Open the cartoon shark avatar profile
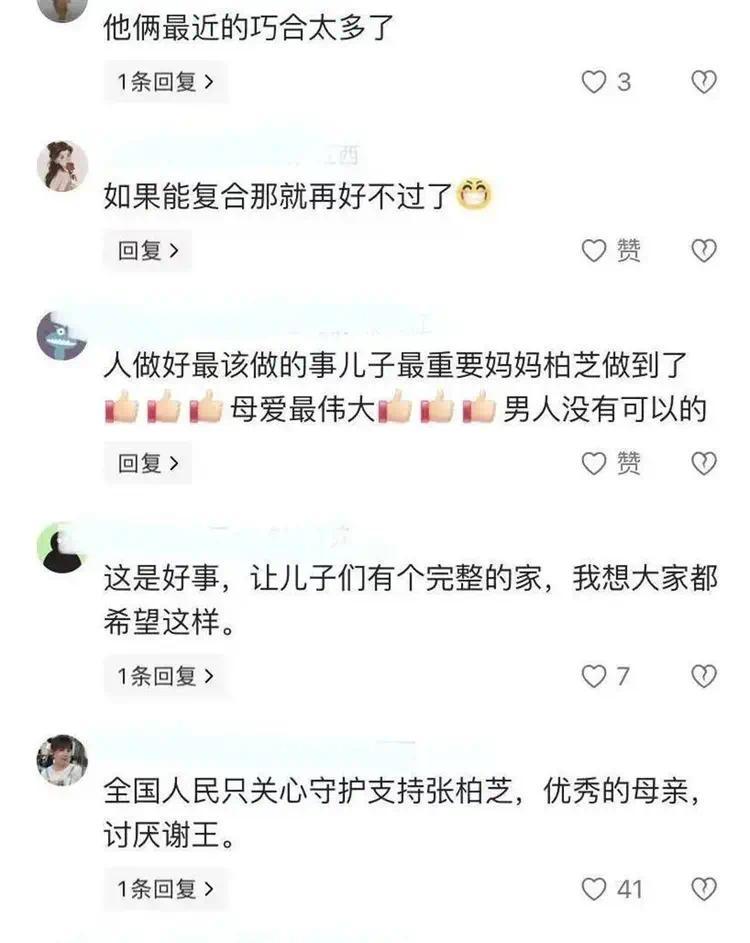The height and width of the screenshot is (943, 750). point(63,336)
